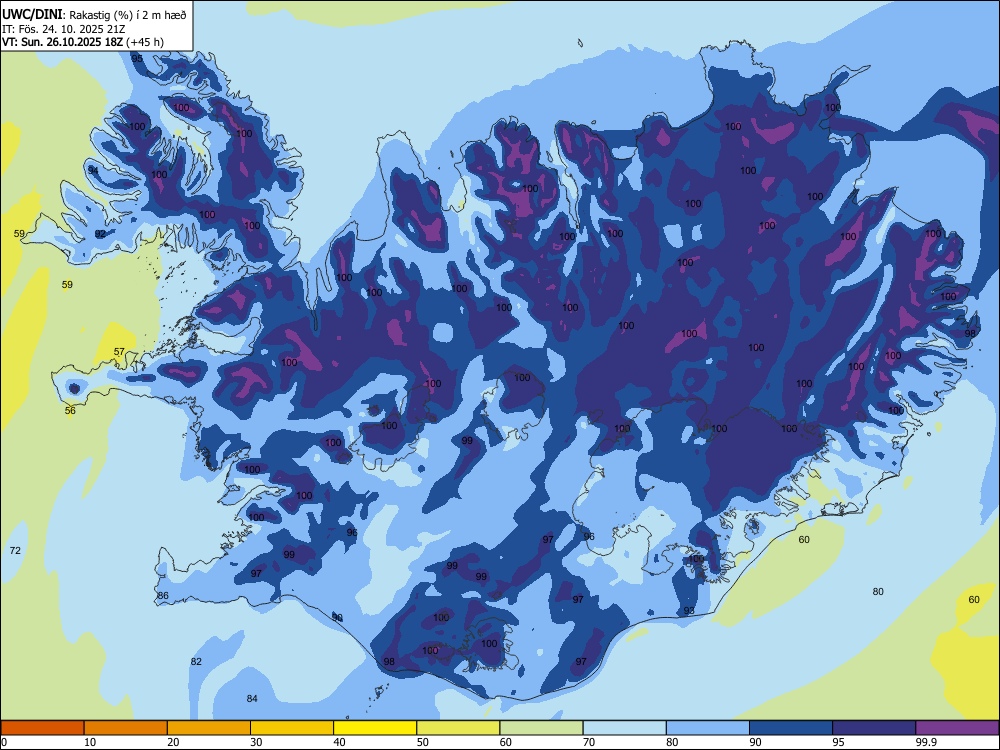
Task: Select the amber 30–40 legend swatch
Action: 292,728
